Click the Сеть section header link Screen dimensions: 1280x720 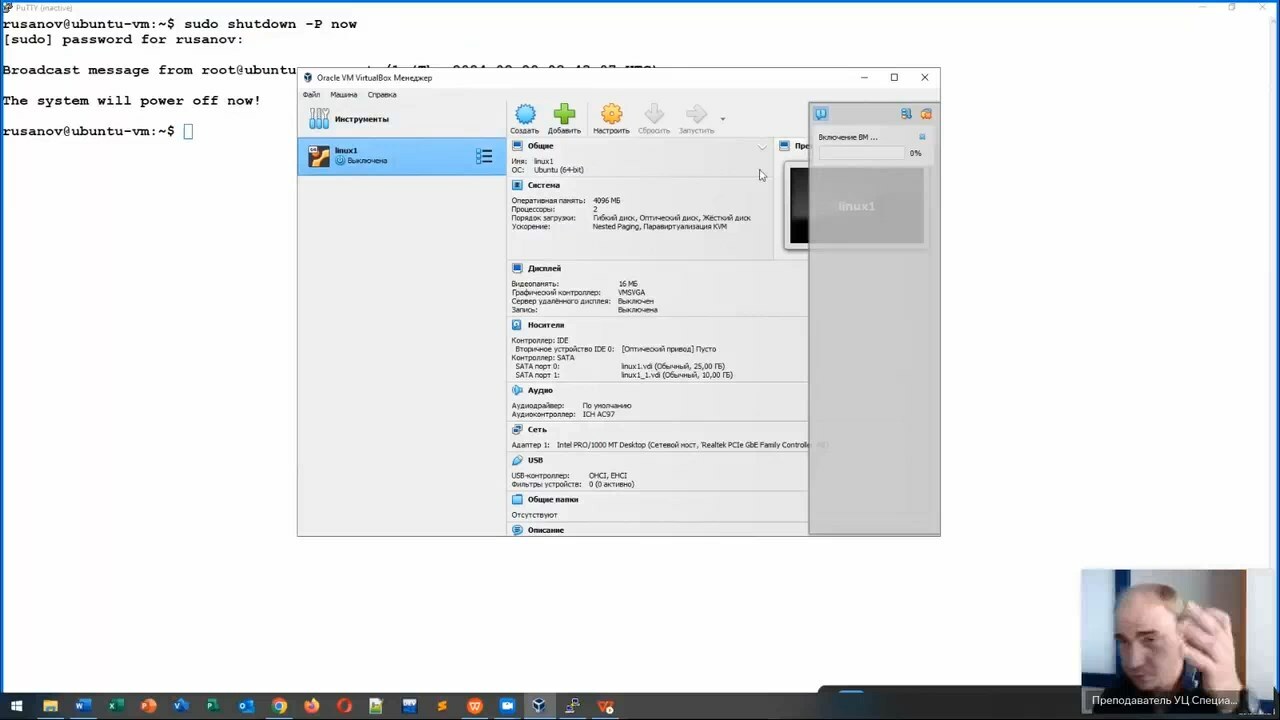(x=537, y=429)
